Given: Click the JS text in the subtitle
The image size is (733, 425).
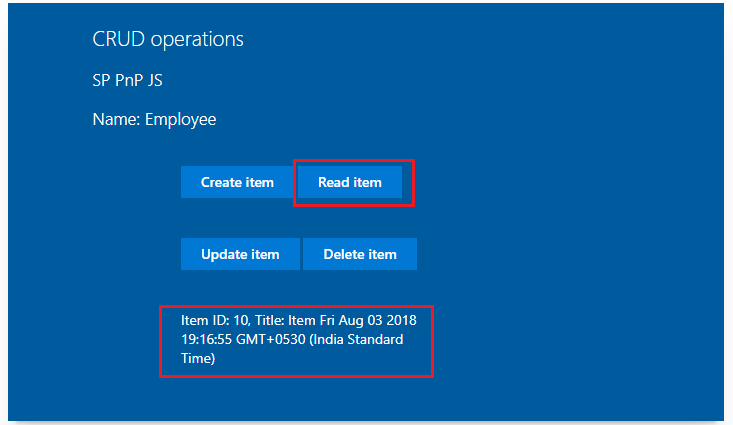Looking at the screenshot, I should (155, 80).
